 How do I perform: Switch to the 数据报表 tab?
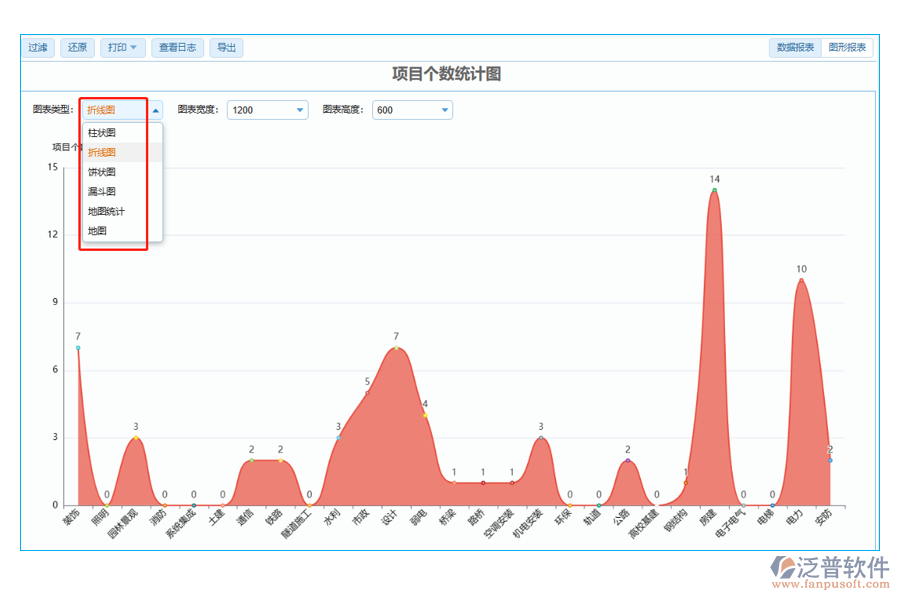[795, 48]
